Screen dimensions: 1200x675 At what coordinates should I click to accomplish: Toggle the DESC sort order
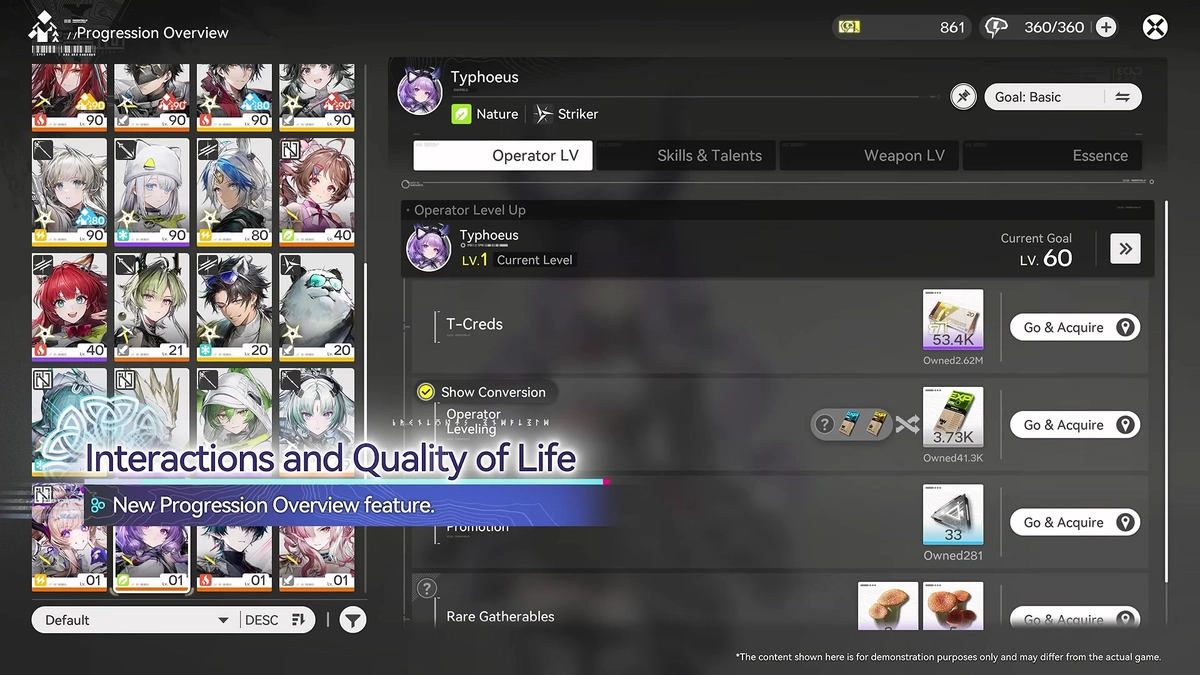(276, 620)
